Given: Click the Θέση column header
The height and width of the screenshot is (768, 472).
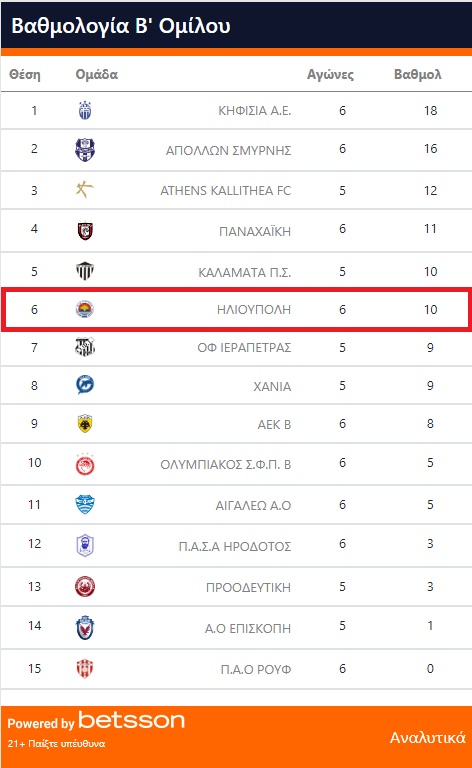Looking at the screenshot, I should click(x=25, y=74).
